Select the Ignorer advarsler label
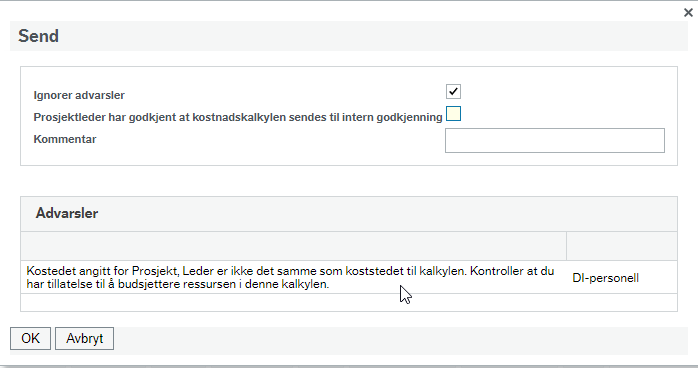The width and height of the screenshot is (698, 368). point(79,95)
